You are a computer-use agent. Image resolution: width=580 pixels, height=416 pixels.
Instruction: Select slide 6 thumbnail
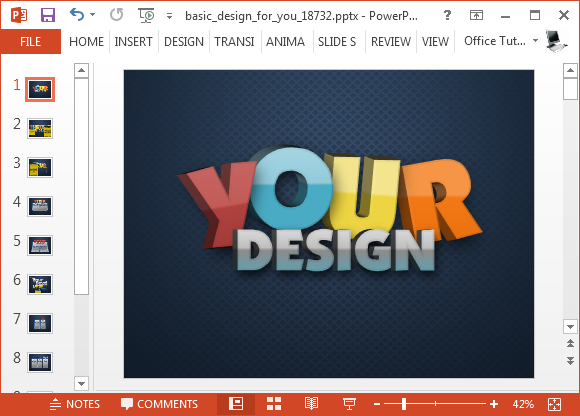pyautogui.click(x=40, y=284)
